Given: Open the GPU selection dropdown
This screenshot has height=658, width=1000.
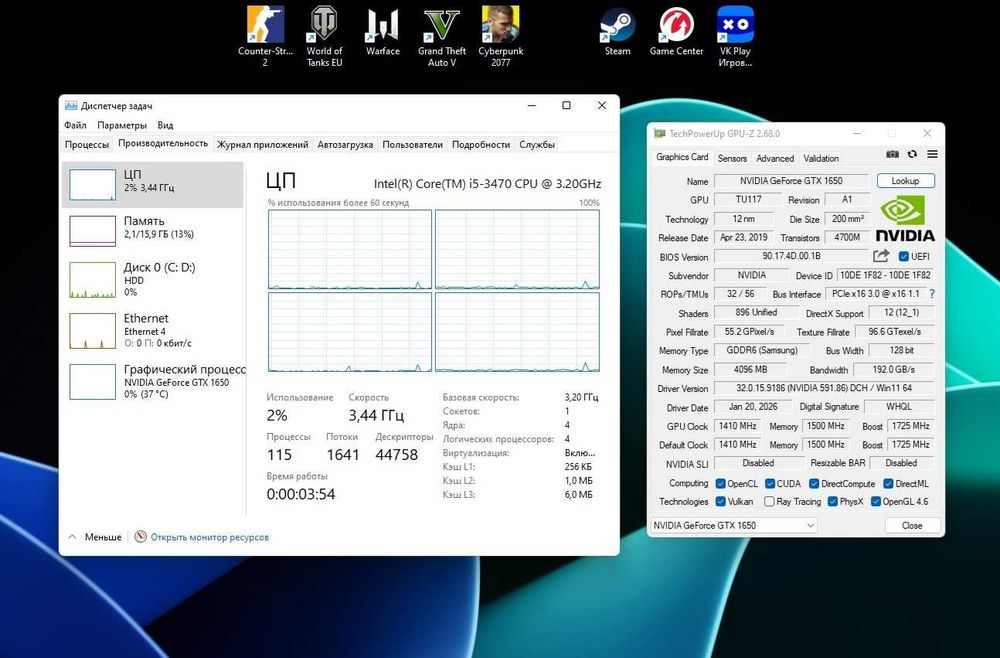Looking at the screenshot, I should pyautogui.click(x=733, y=525).
